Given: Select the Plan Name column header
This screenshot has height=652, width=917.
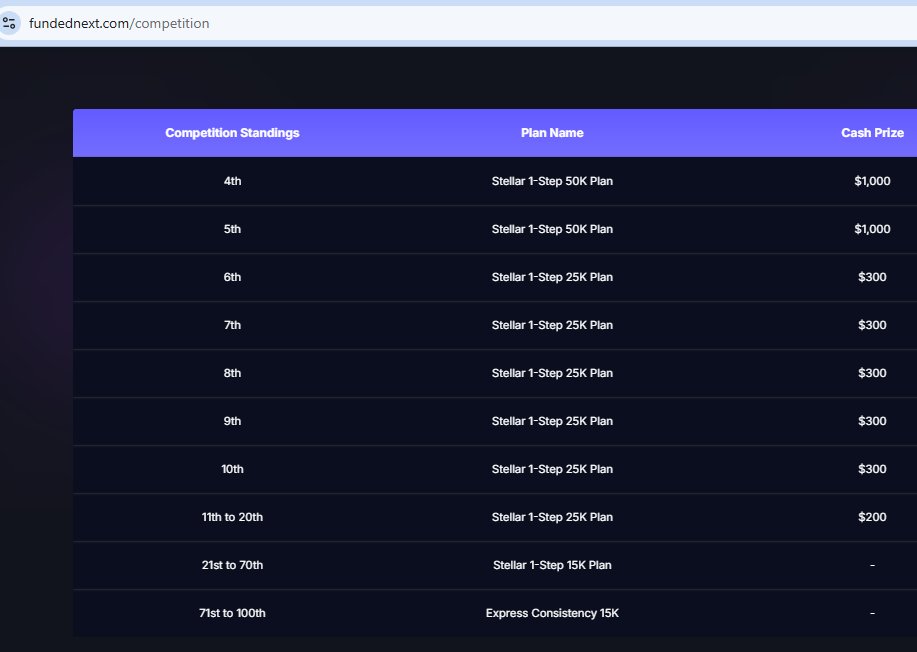Looking at the screenshot, I should pos(552,133).
